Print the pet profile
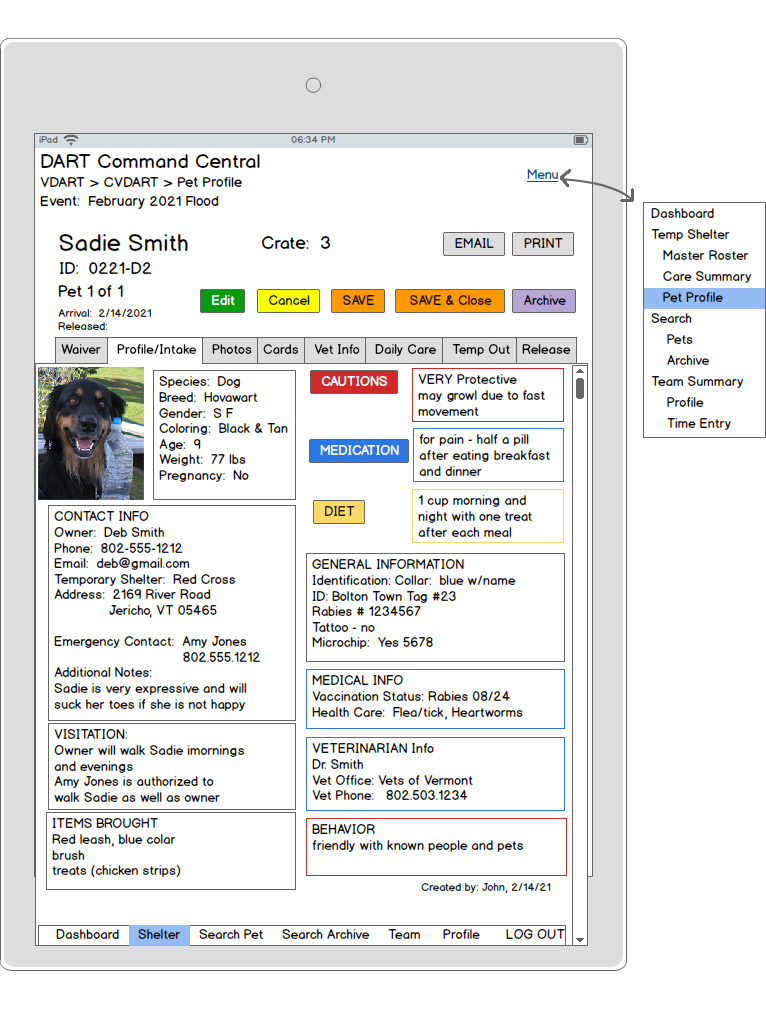 point(543,243)
